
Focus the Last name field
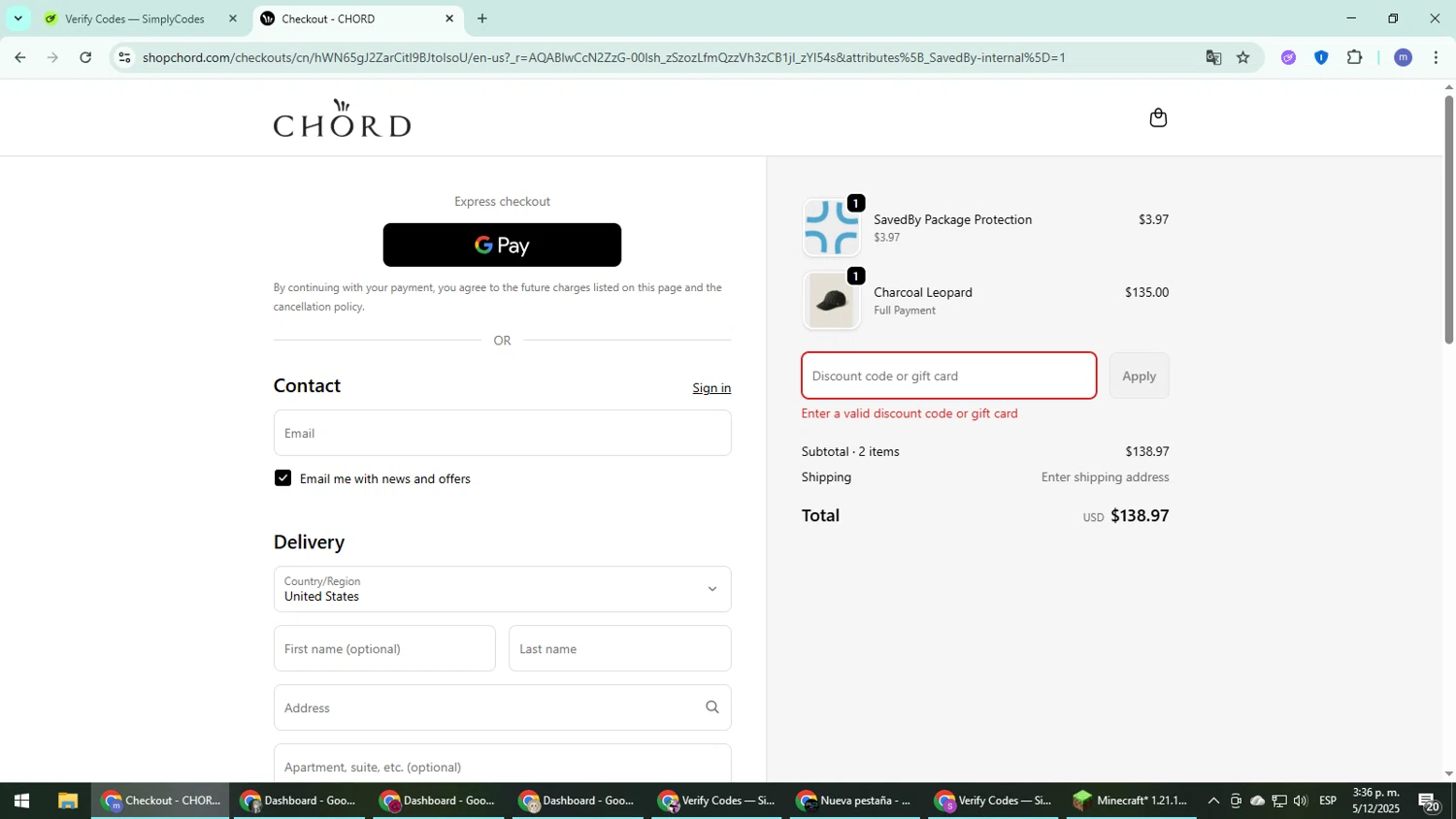tap(619, 648)
